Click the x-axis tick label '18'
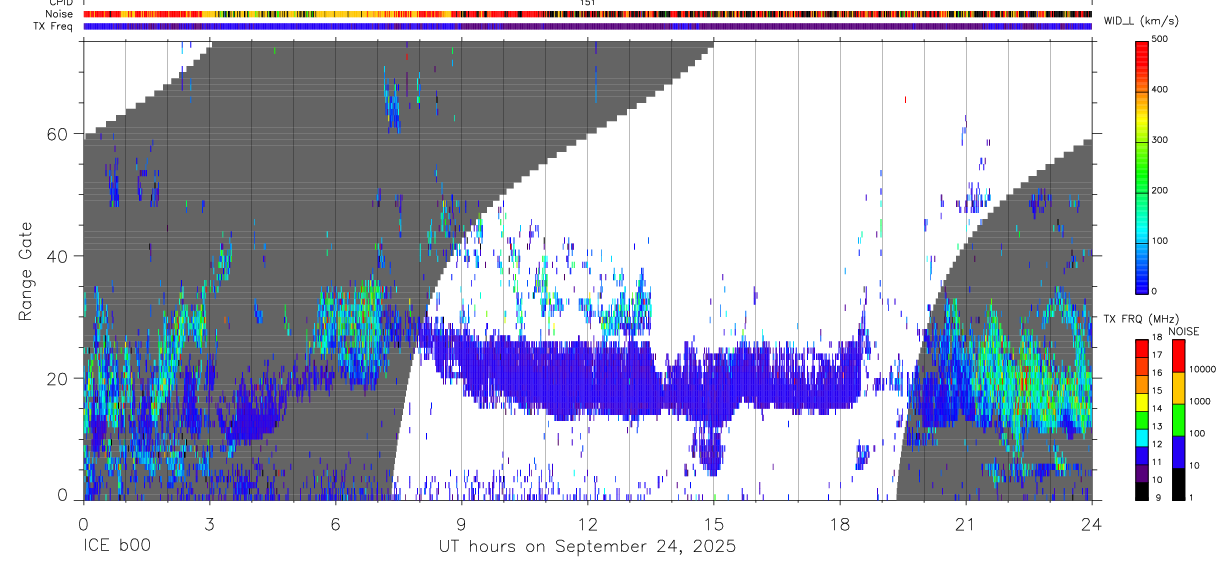 click(x=839, y=523)
